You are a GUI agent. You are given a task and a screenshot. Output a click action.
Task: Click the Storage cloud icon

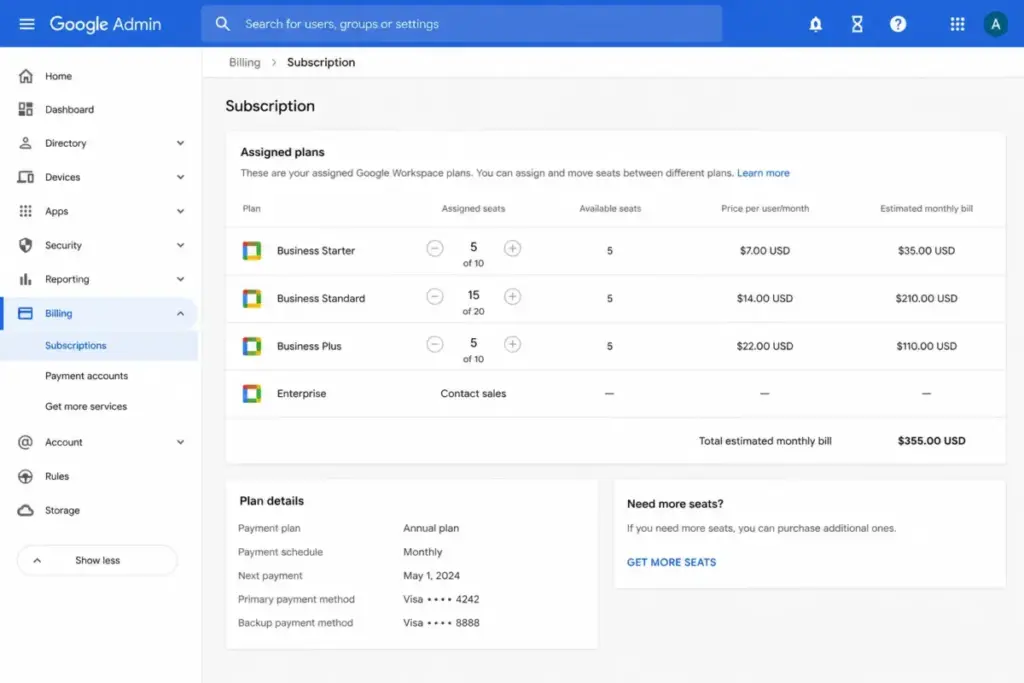point(25,510)
